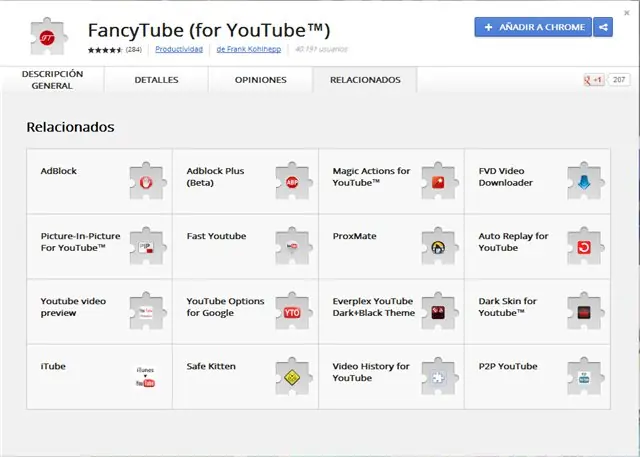This screenshot has height=457, width=640.
Task: Click the Everplex YouTube Dark+Black Theme title
Action: 373,307
